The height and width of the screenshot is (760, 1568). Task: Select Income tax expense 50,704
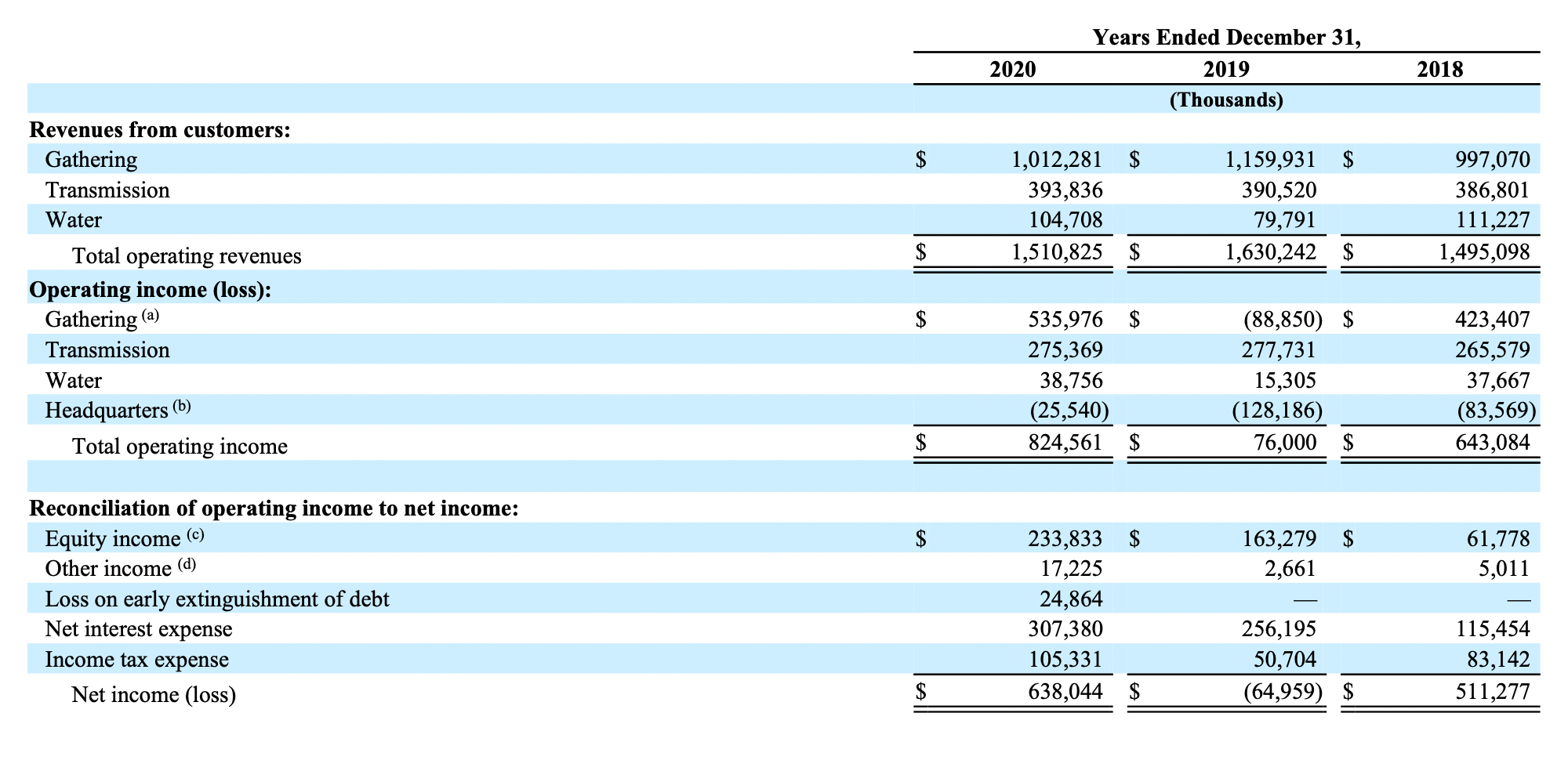(1285, 660)
